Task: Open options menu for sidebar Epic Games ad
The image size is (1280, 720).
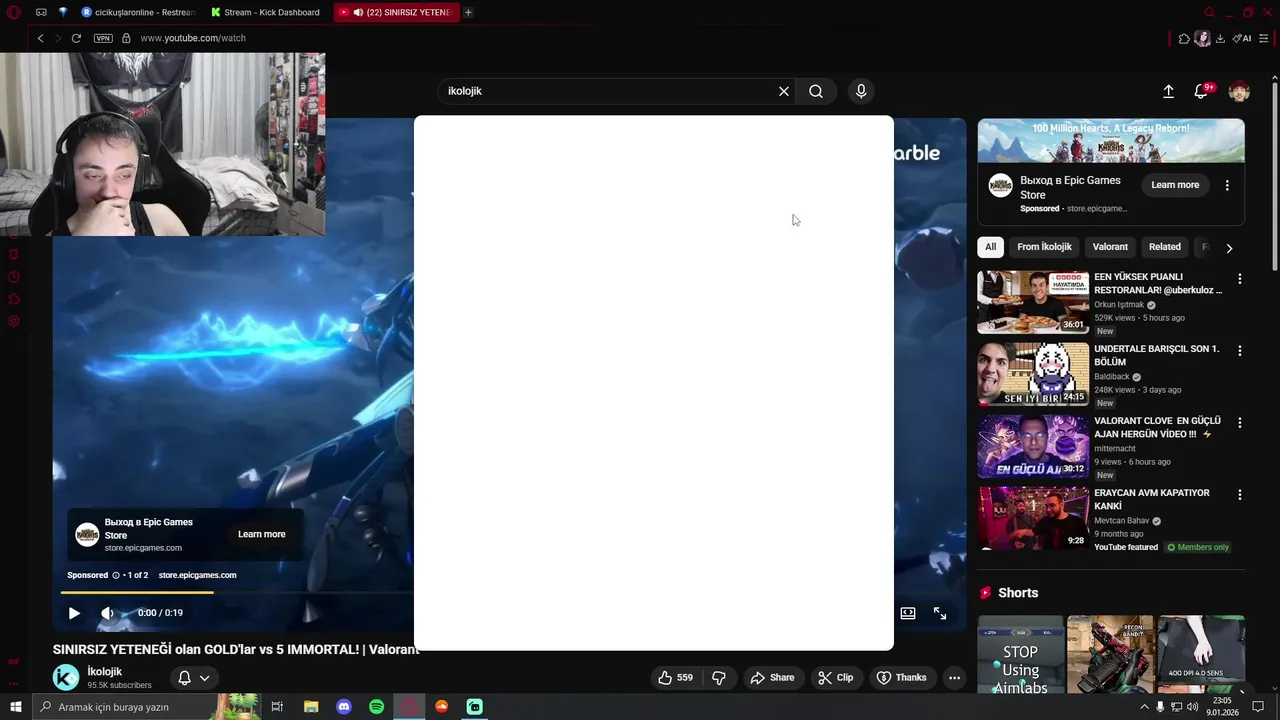Action: (1227, 185)
